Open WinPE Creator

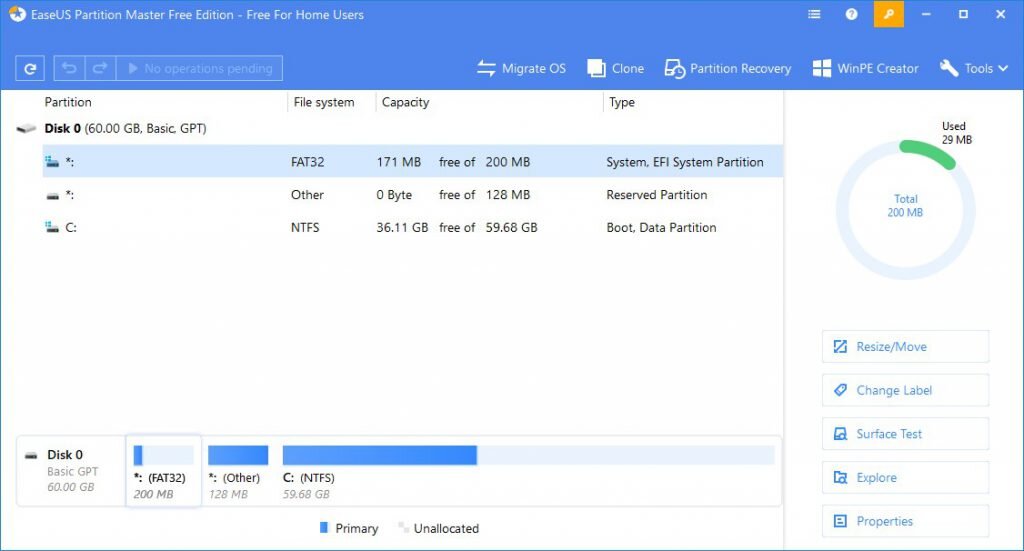tap(865, 69)
